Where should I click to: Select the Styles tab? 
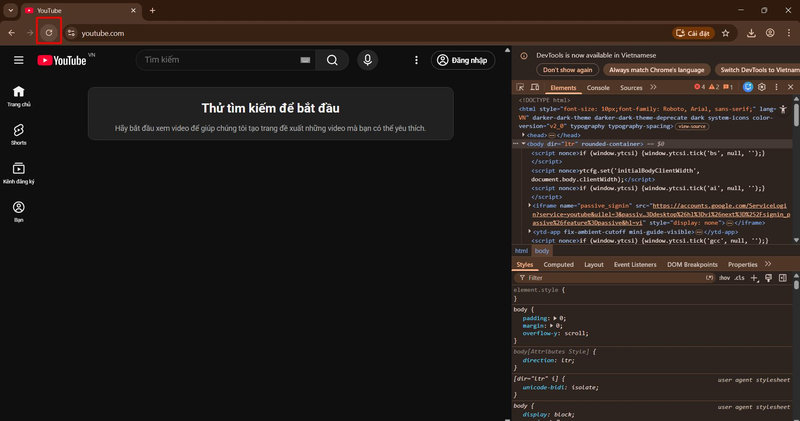point(524,264)
